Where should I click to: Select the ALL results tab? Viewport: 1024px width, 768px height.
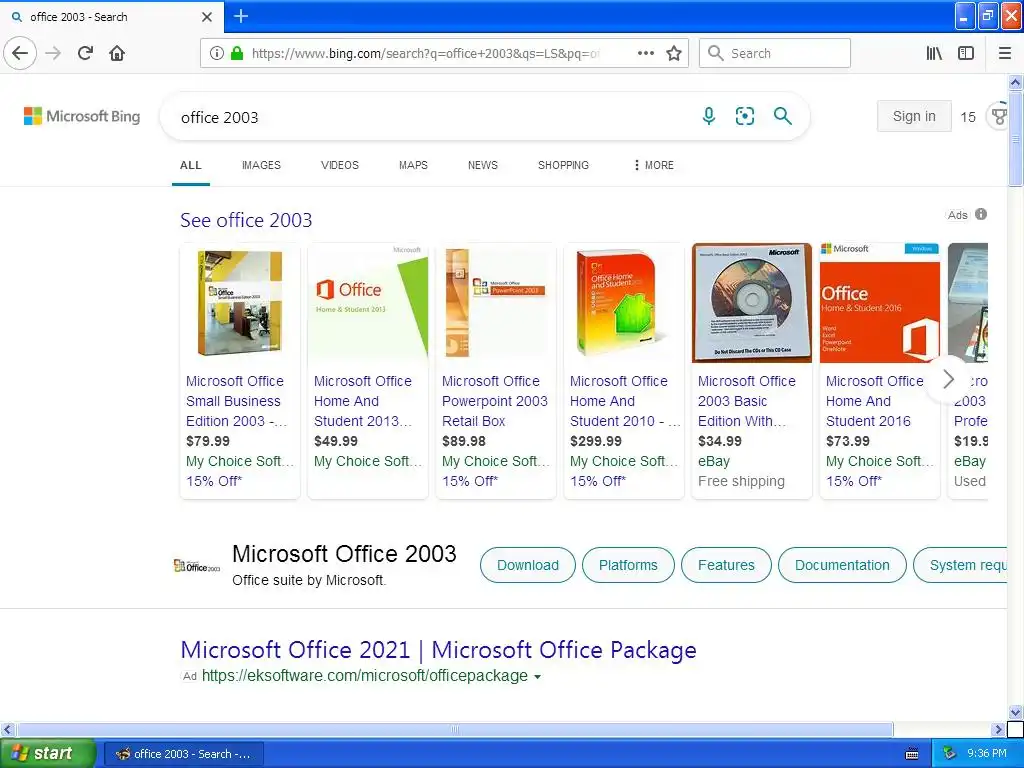pyautogui.click(x=191, y=165)
